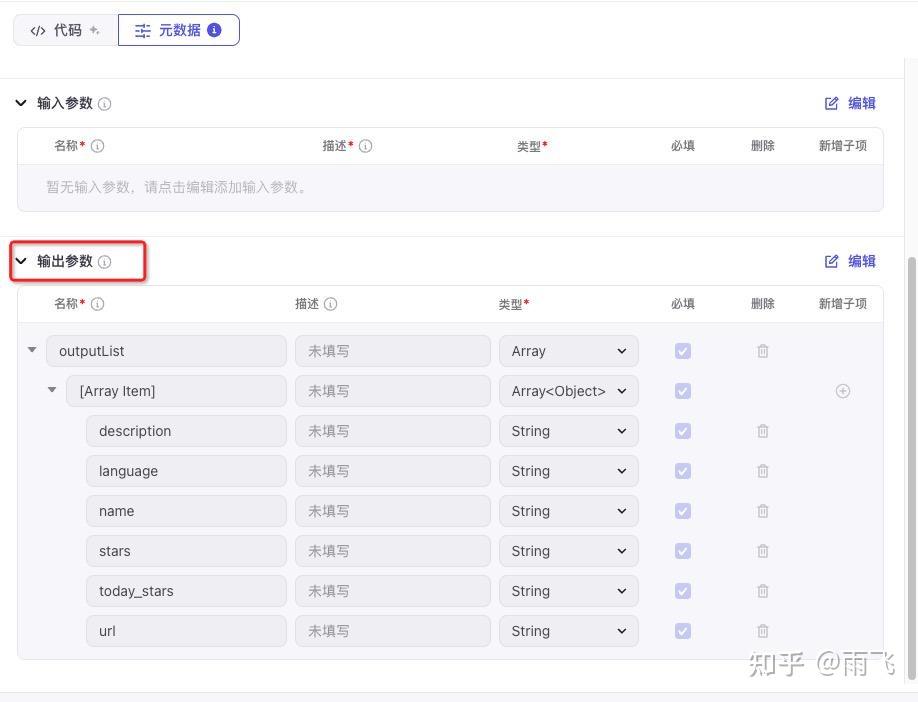Select the 元数据 tab
The width and height of the screenshot is (918, 702).
[x=178, y=30]
